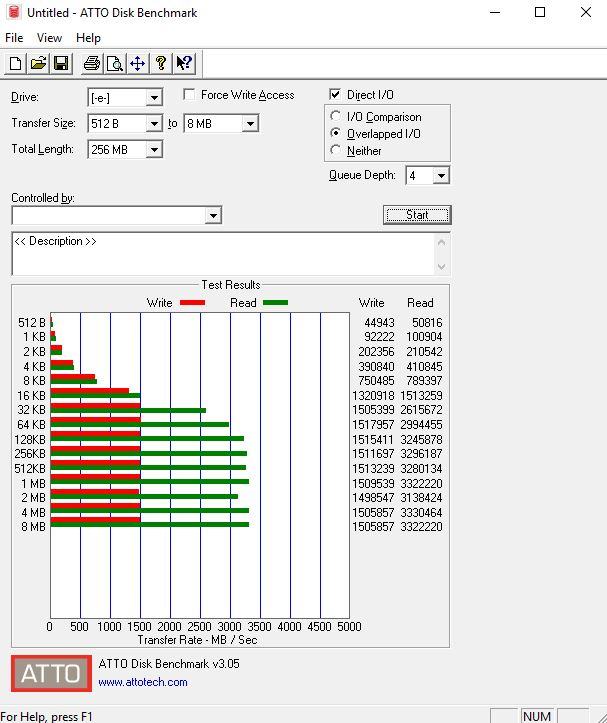Click the read value 3296187
607x723 pixels.
point(422,454)
